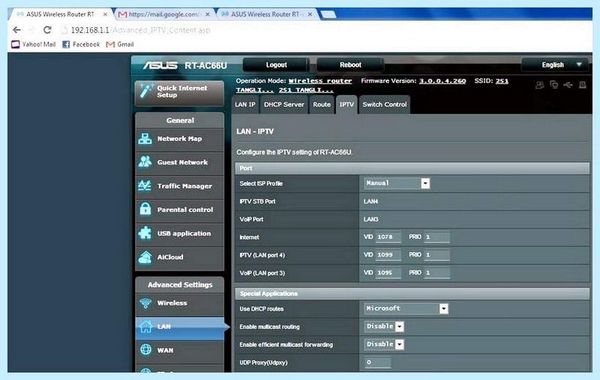Click the printer status icon in header
This screenshot has height=380, width=600.
(x=582, y=85)
